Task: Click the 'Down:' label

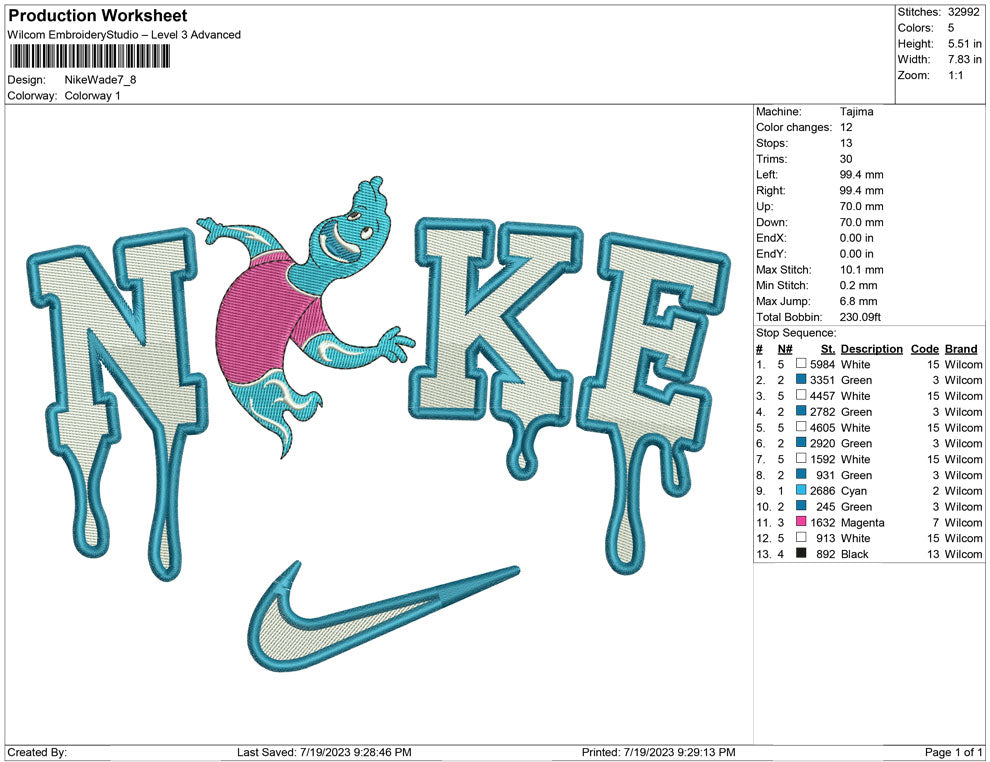Action: point(772,222)
